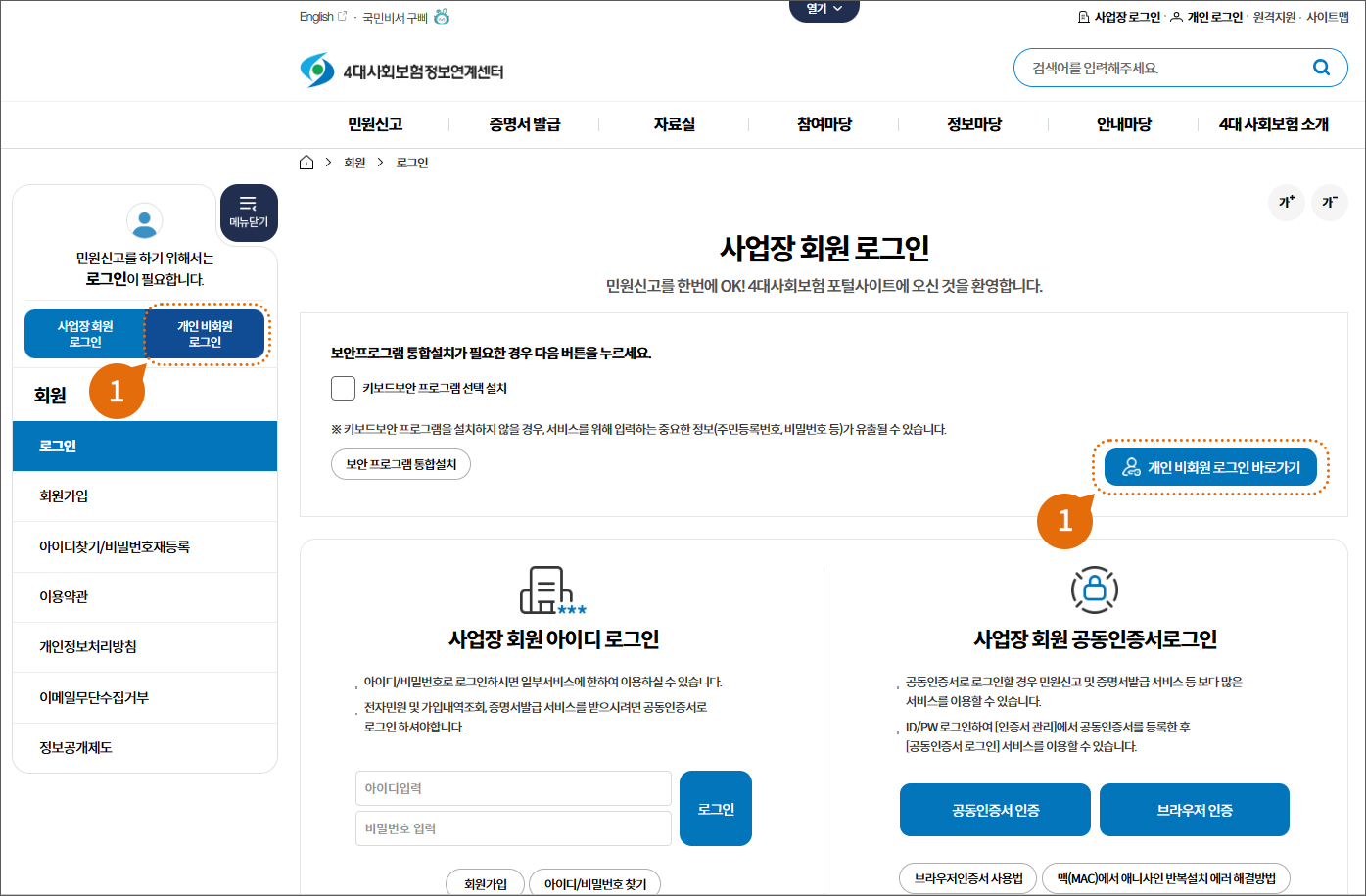Open the 증명서 발급 menu
1366x896 pixels.
(525, 124)
